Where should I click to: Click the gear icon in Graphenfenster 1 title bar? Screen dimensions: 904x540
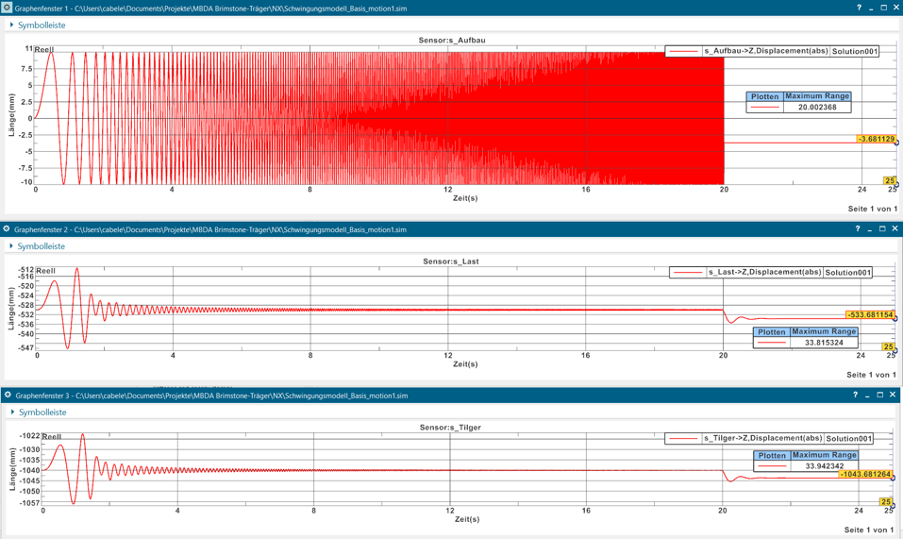[7, 7]
